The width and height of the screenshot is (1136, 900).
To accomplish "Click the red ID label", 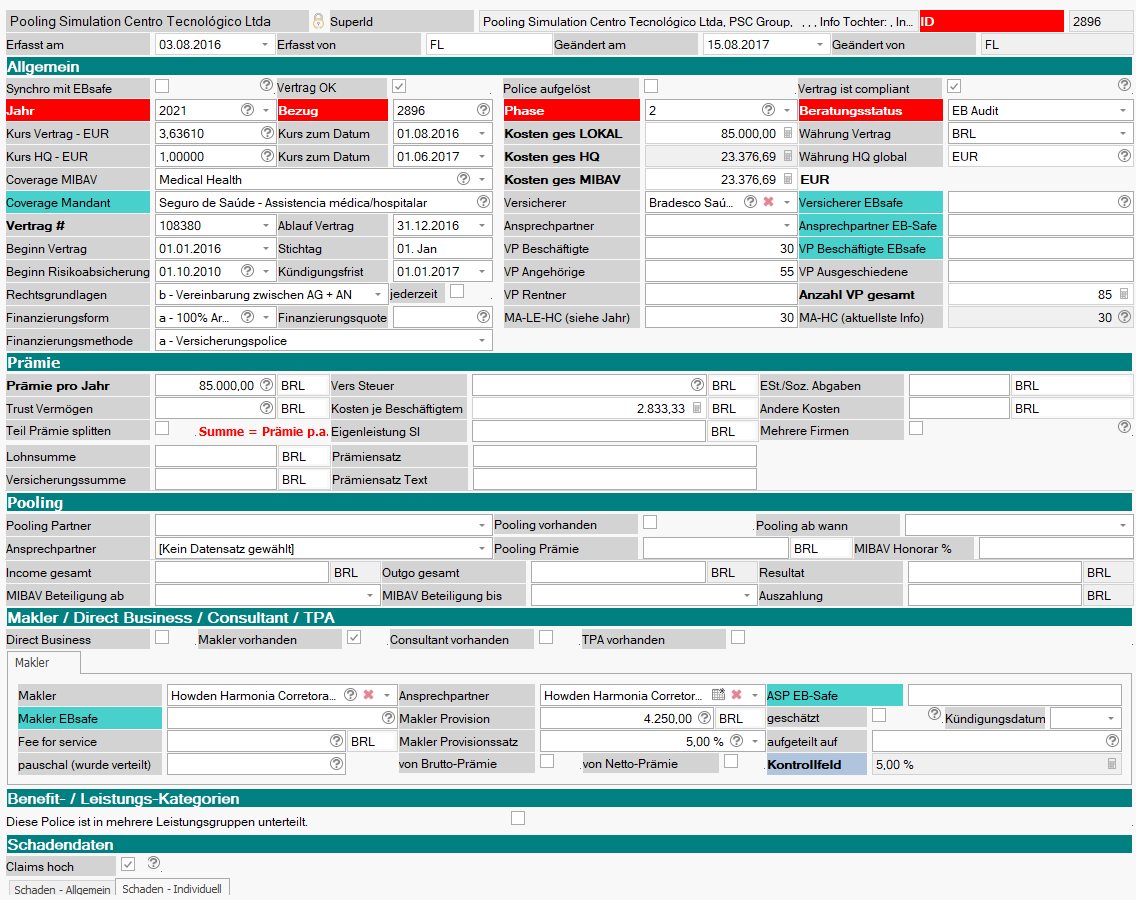I will (x=990, y=21).
